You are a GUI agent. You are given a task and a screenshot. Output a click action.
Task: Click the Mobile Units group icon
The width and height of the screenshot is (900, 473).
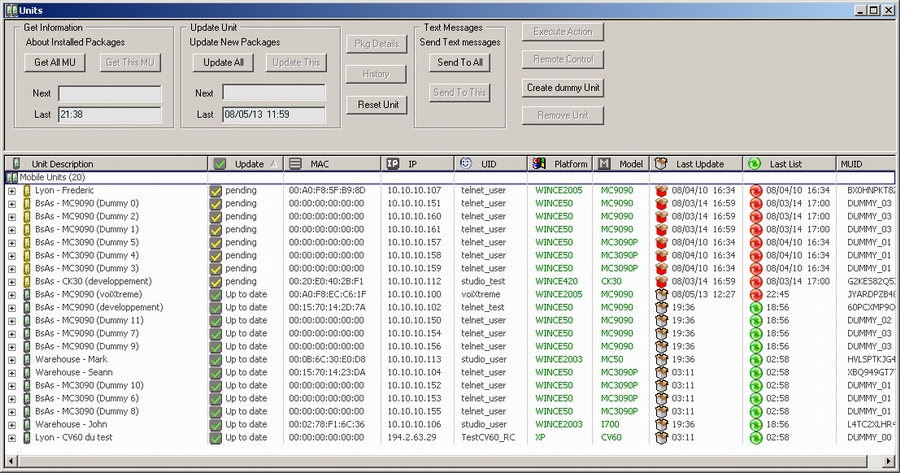click(x=12, y=176)
